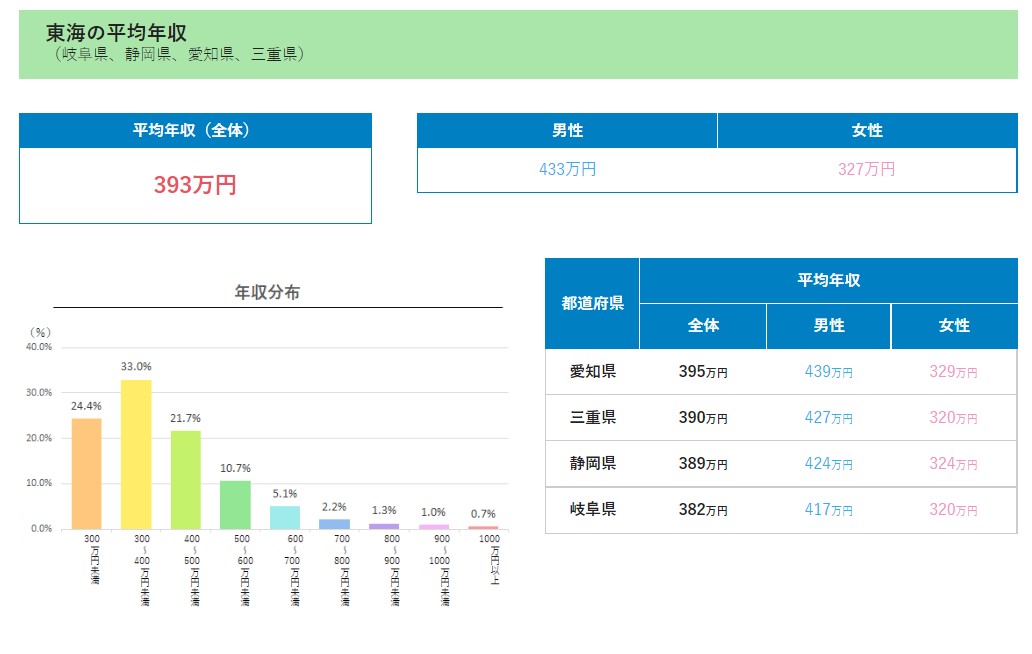This screenshot has height=654, width=1032.
Task: Click the 439万円 male cell
Action: coord(828,372)
